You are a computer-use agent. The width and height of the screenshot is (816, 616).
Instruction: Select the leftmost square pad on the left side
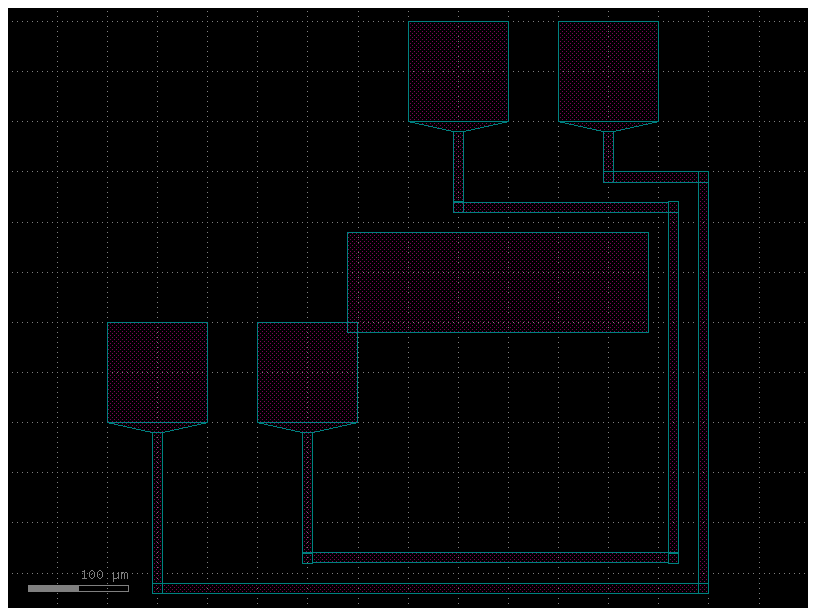157,371
